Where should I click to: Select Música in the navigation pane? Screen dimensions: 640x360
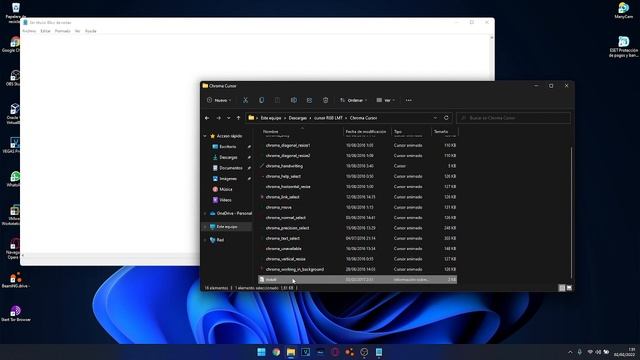click(225, 189)
